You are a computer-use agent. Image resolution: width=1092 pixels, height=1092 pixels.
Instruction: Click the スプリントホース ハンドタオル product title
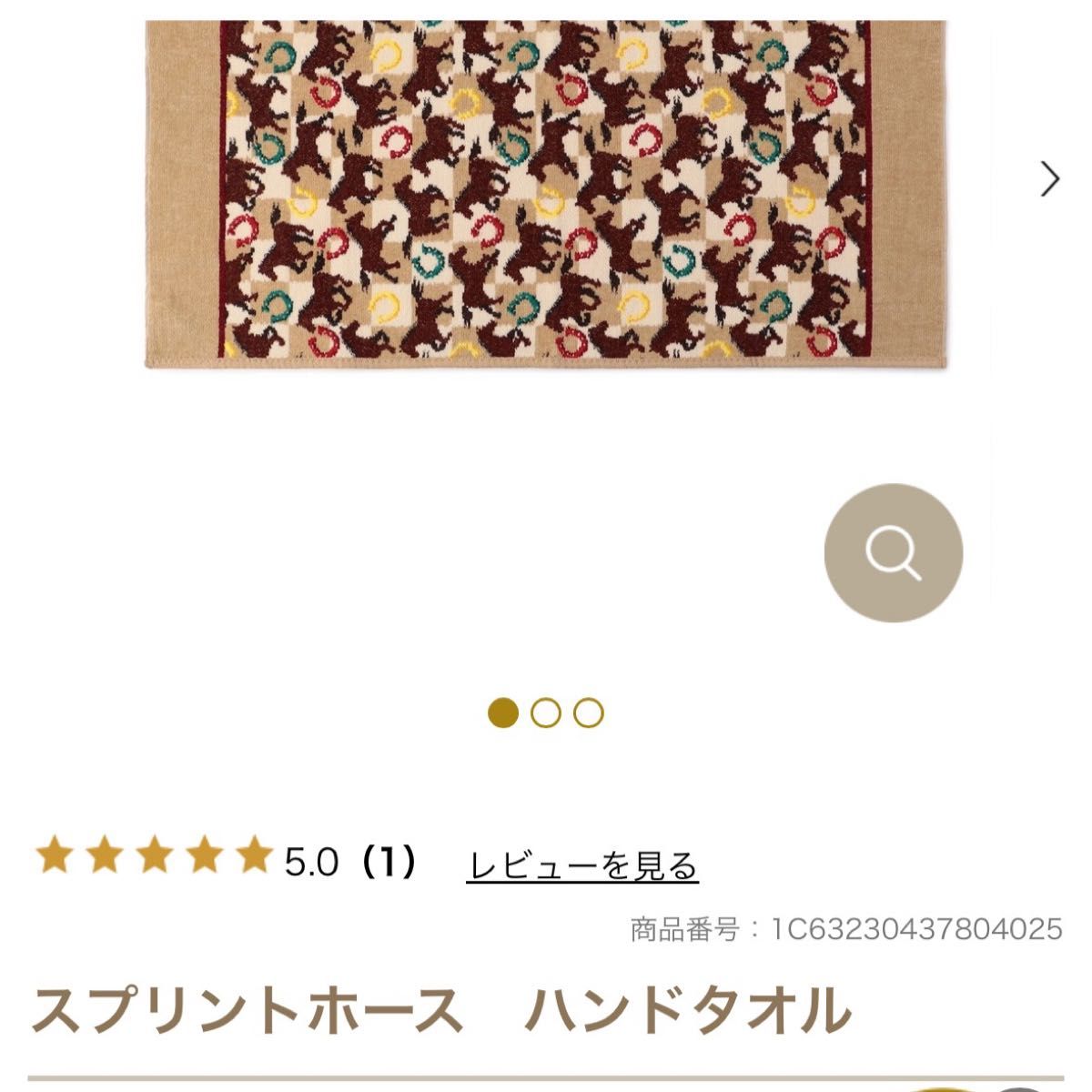[x=441, y=1011]
